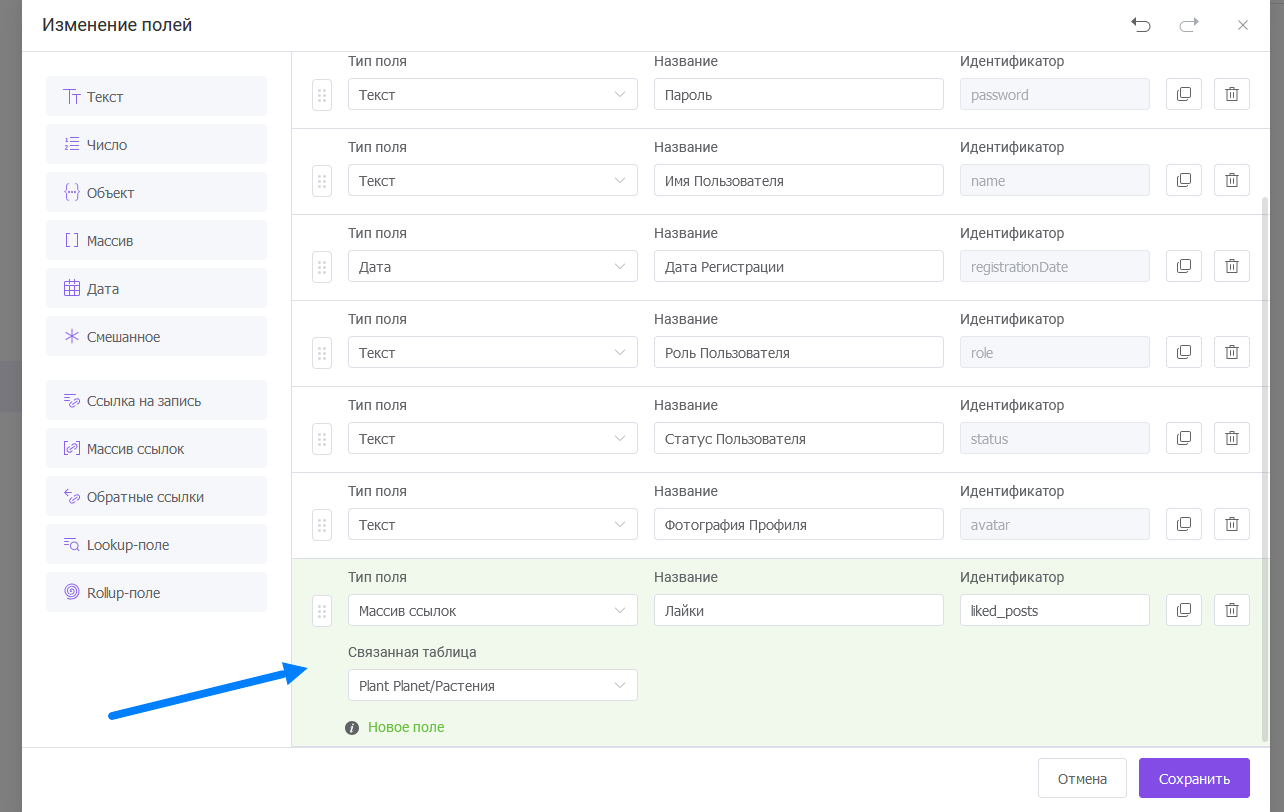Screen dimensions: 1284x812
Task: Duplicate the Пароль field row
Action: 1184,94
